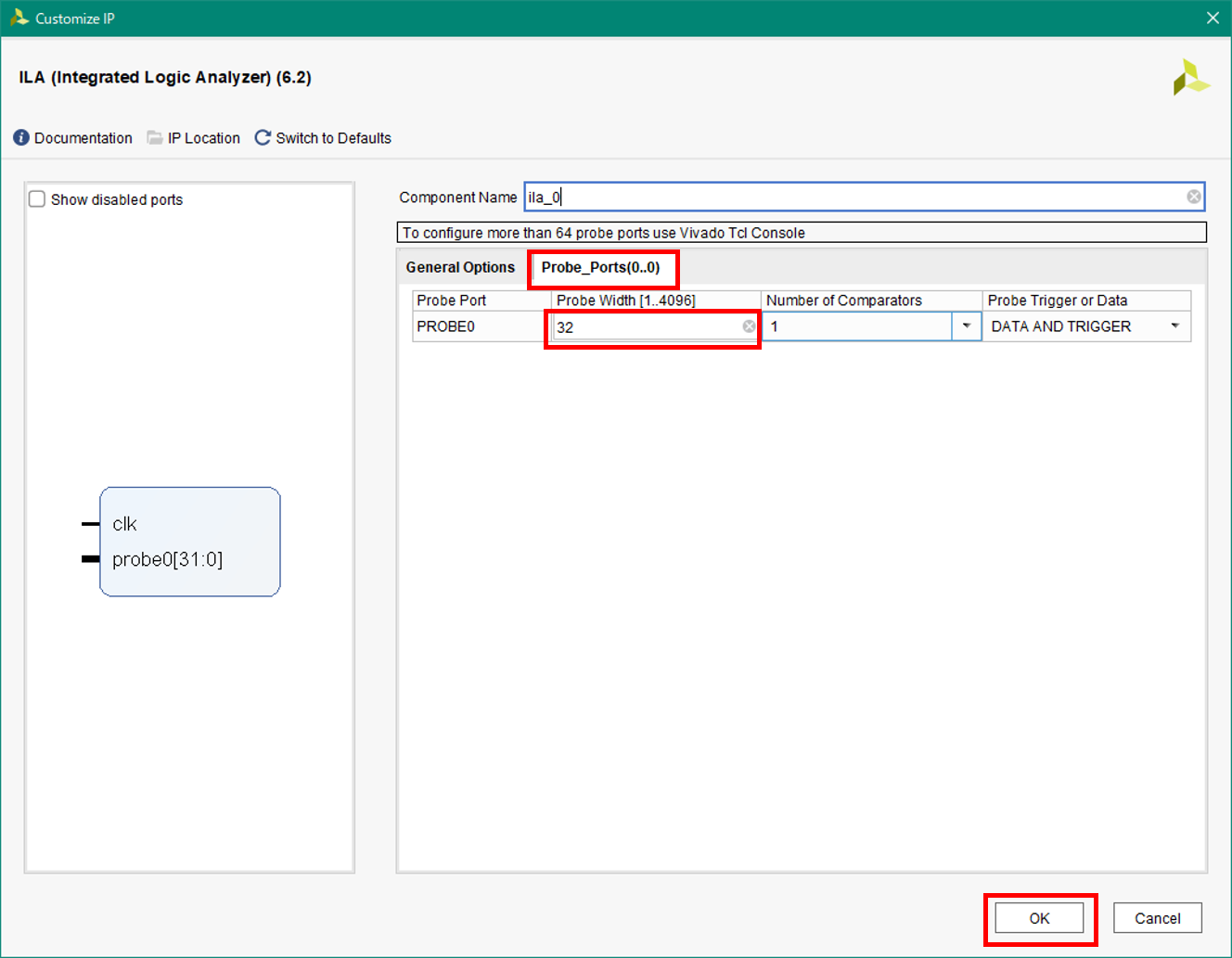Clear the Probe Width value with the x icon
The image size is (1232, 958).
tap(749, 326)
